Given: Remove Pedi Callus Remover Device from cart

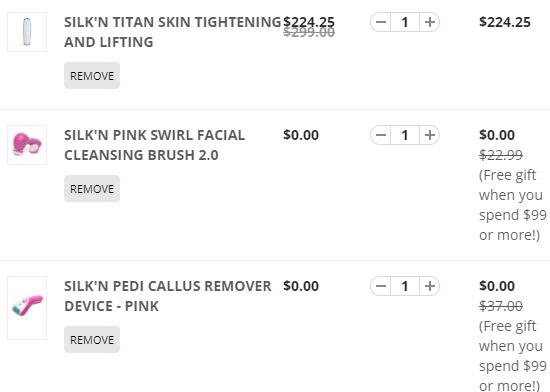Looking at the screenshot, I should tap(92, 340).
